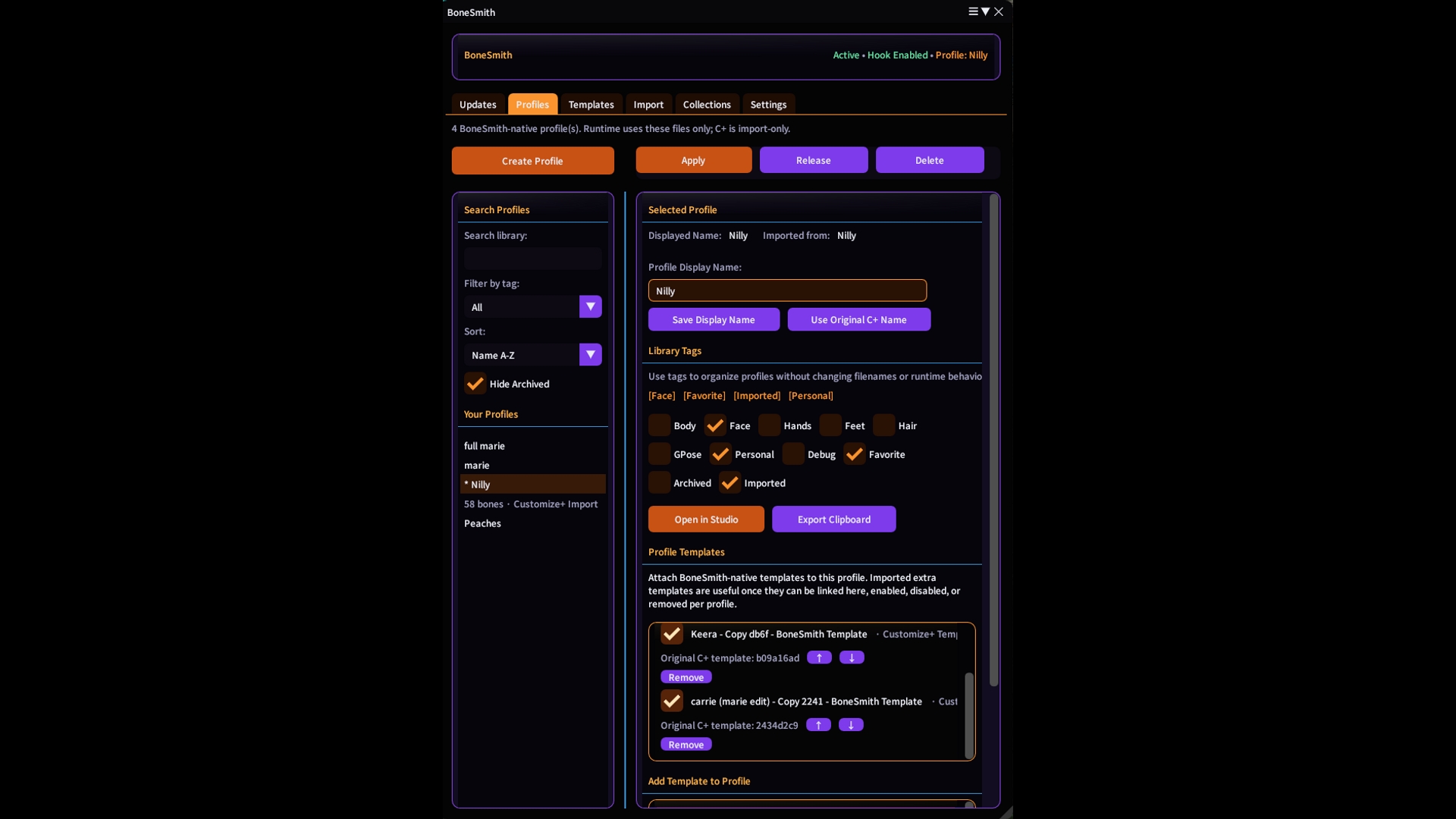The width and height of the screenshot is (1456, 819).
Task: Enable the Body tag checkbox
Action: pyautogui.click(x=660, y=425)
